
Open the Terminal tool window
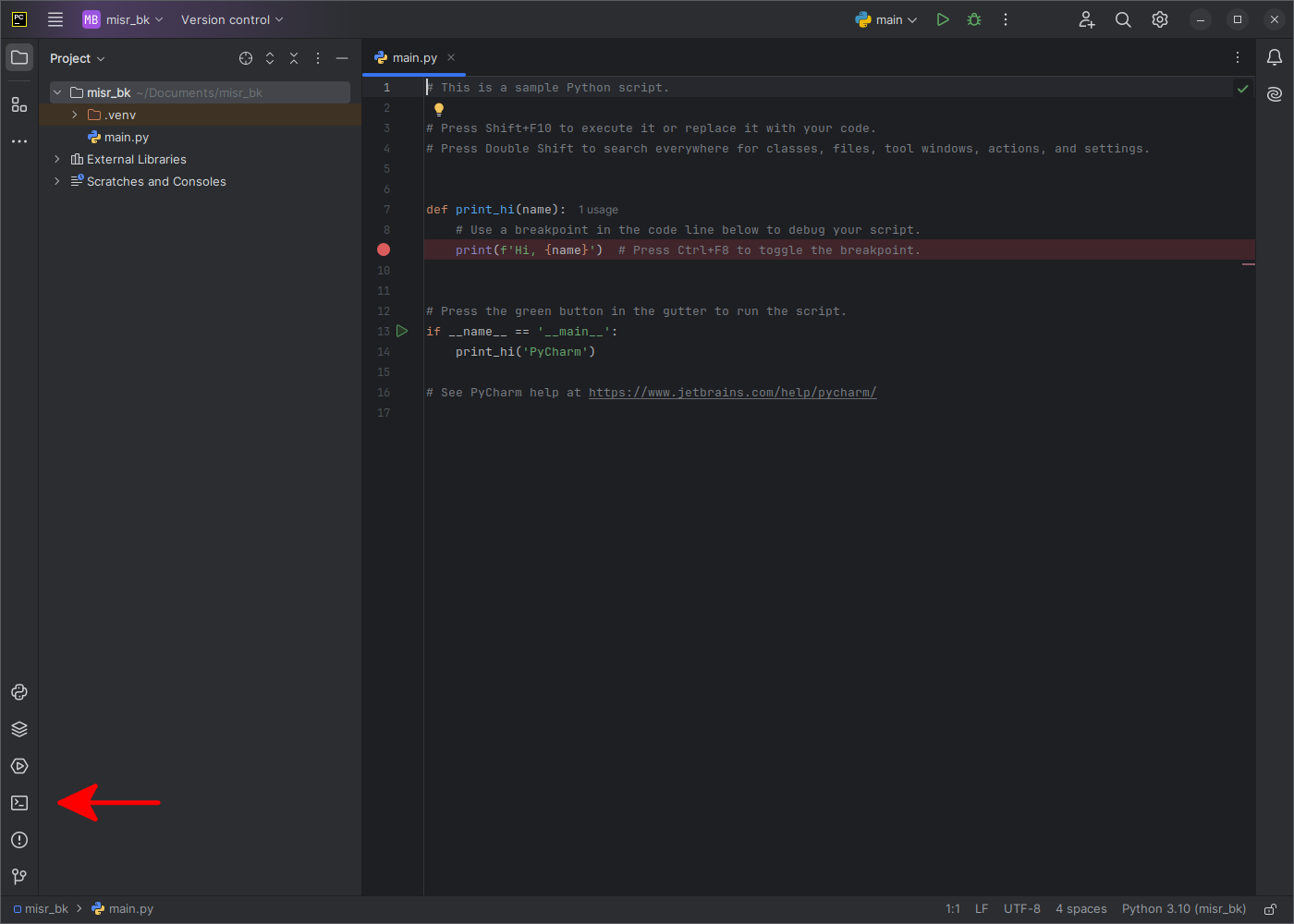pos(18,803)
